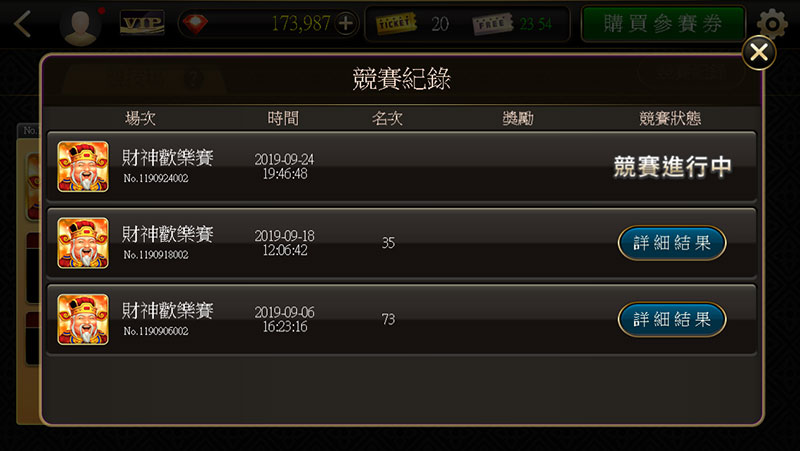800x451 pixels.
Task: Click the 名次 column header
Action: pyautogui.click(x=387, y=118)
